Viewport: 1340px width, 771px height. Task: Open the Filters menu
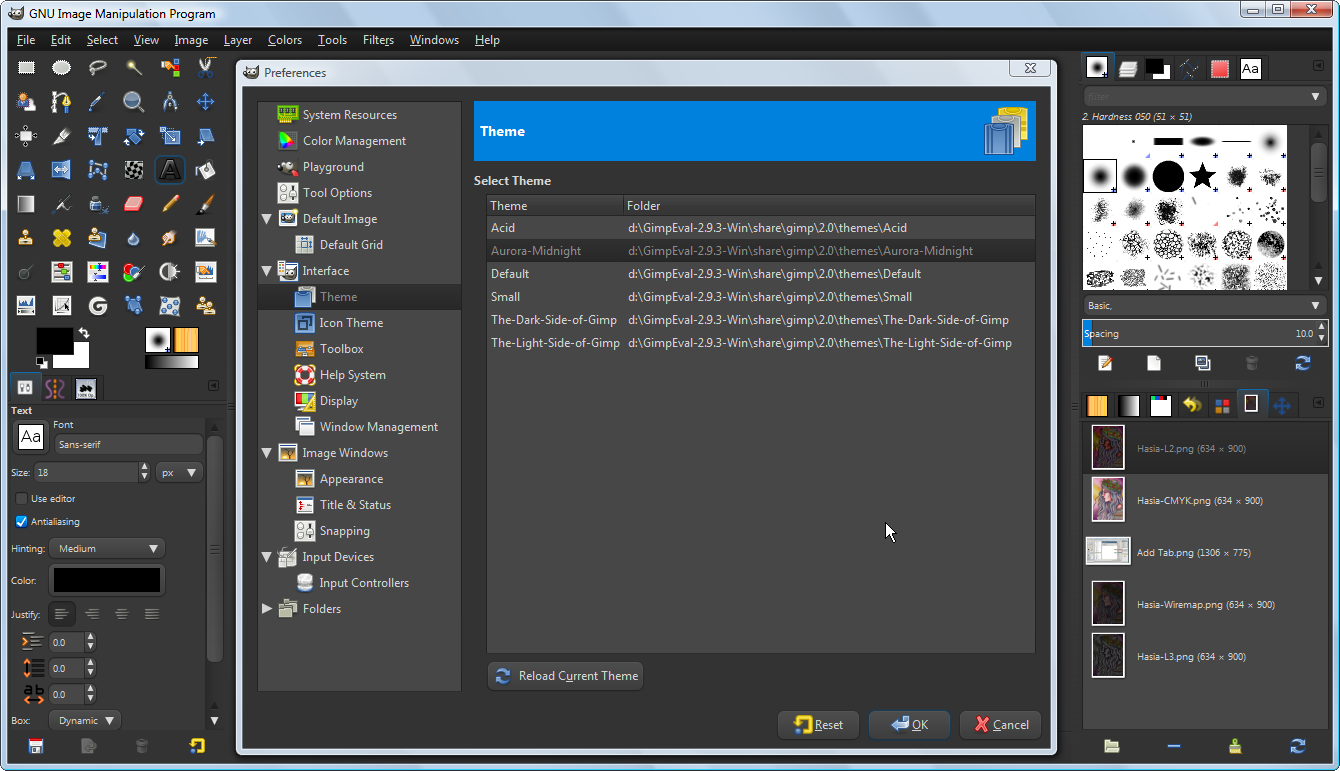(x=378, y=40)
